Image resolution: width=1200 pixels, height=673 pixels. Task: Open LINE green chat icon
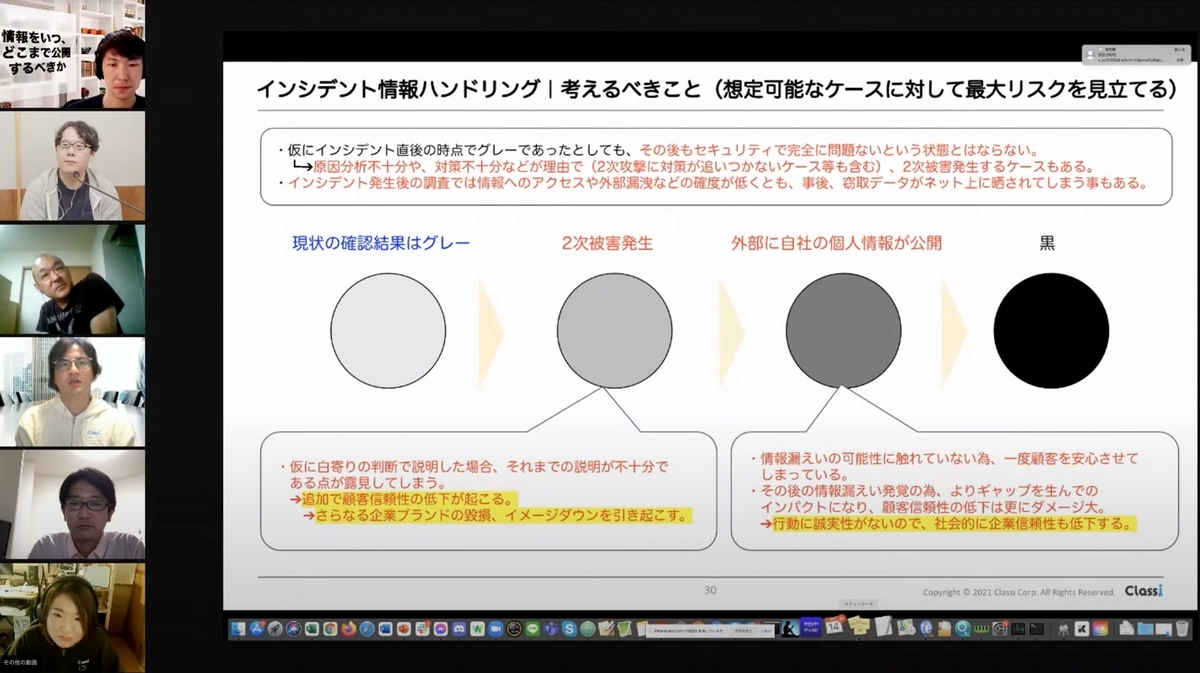coord(532,629)
